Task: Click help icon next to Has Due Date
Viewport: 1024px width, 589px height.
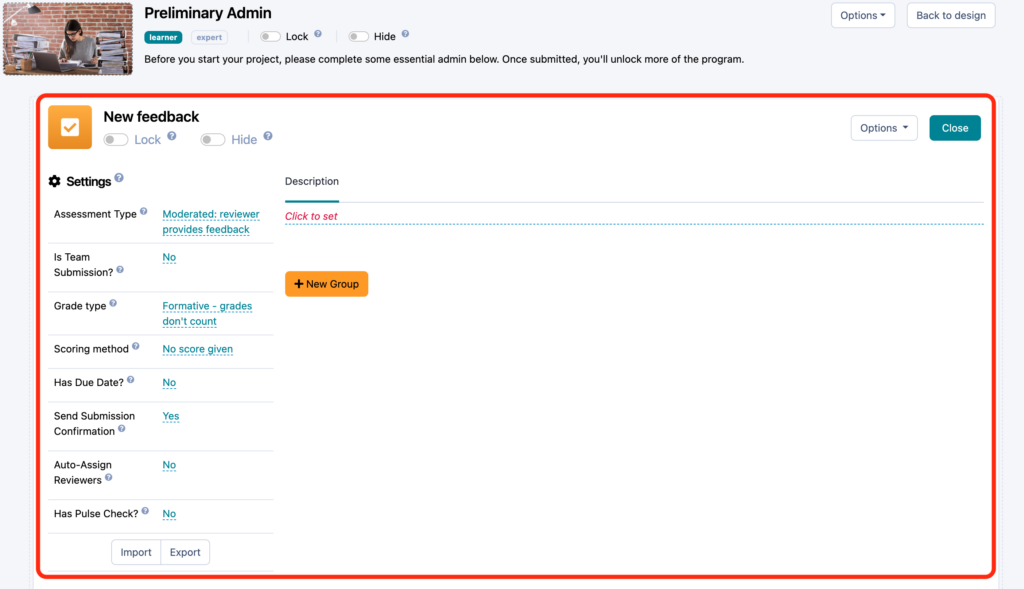Action: [132, 381]
